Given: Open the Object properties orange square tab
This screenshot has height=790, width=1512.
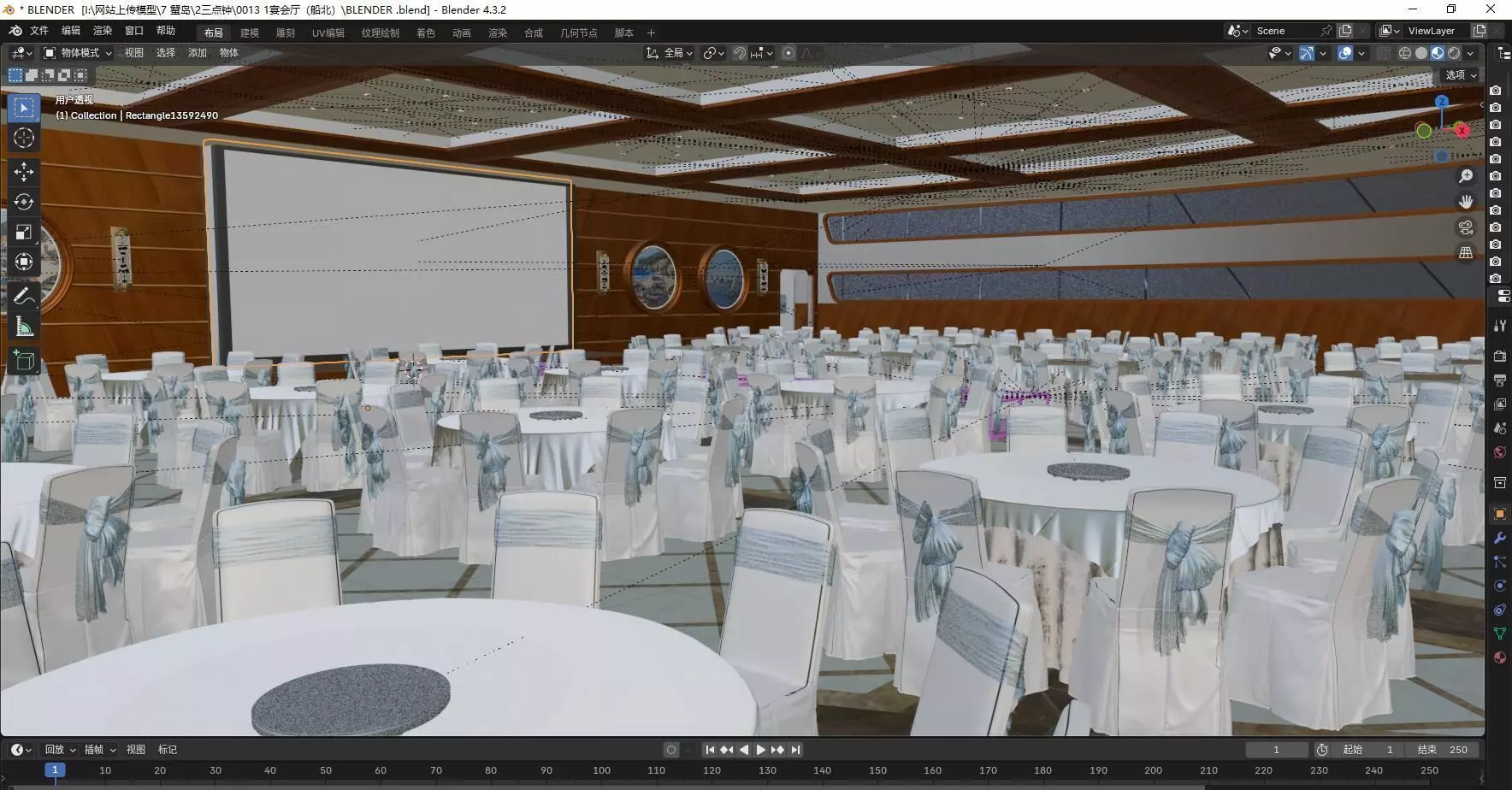Looking at the screenshot, I should (x=1499, y=514).
